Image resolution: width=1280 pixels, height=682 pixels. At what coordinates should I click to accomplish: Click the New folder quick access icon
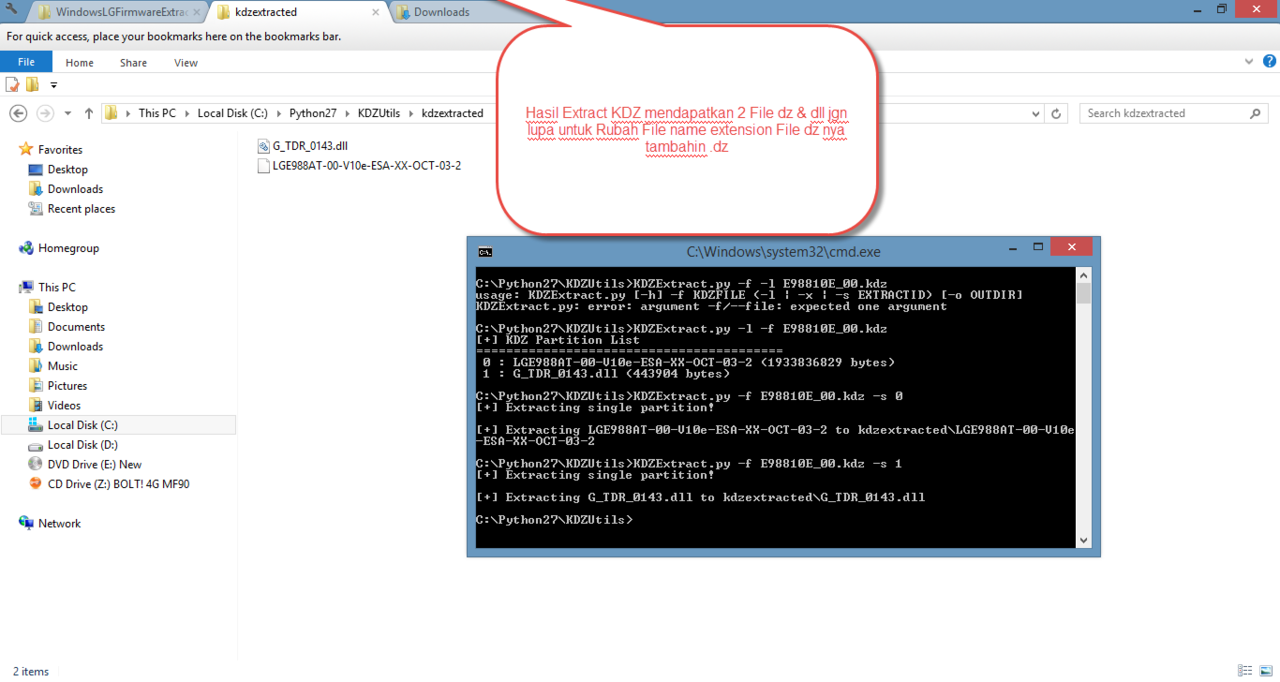point(32,85)
